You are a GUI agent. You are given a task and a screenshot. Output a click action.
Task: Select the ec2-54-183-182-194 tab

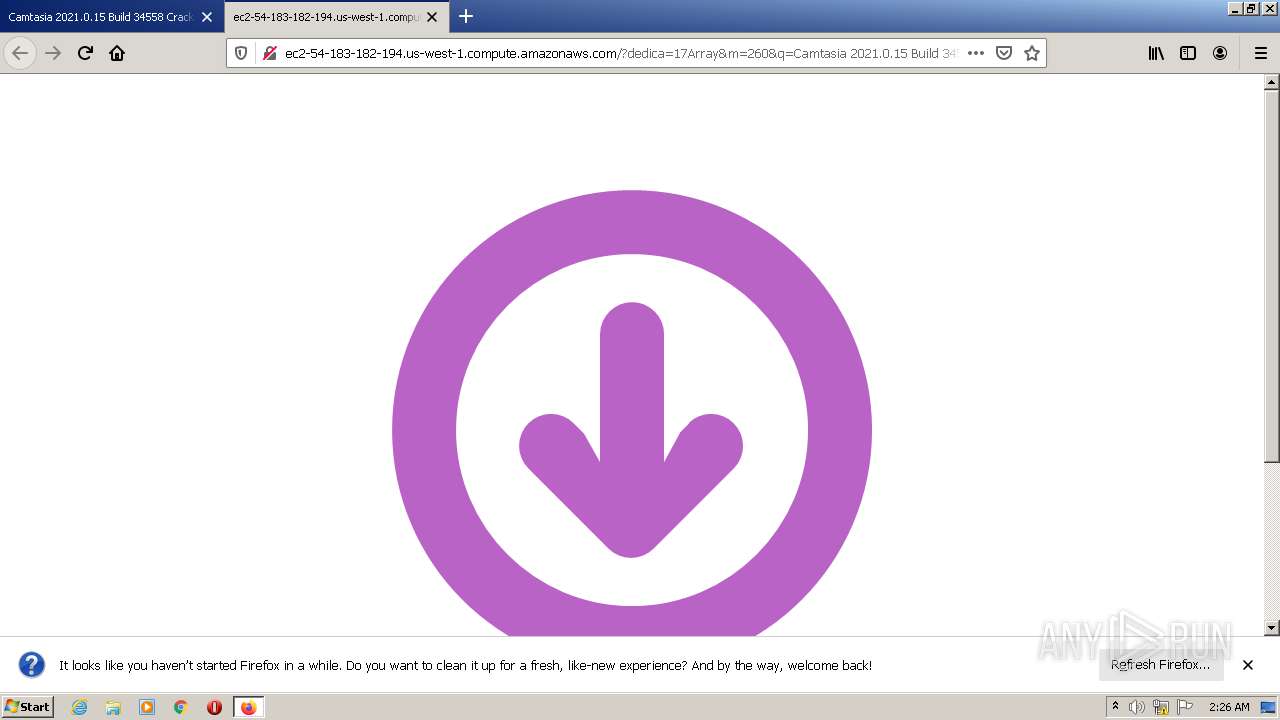[x=325, y=17]
